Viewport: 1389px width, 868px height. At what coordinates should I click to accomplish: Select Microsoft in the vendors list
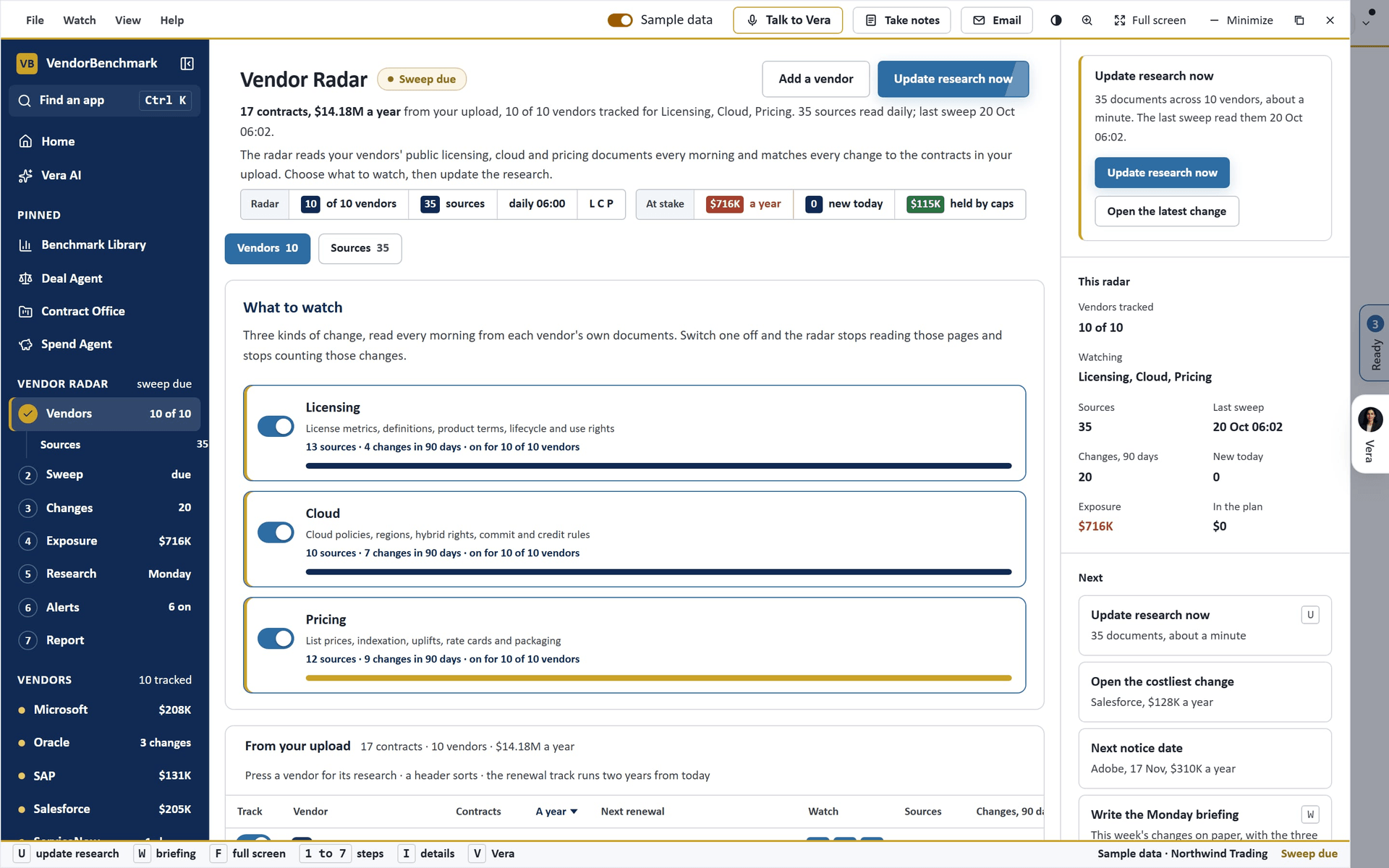(x=105, y=710)
